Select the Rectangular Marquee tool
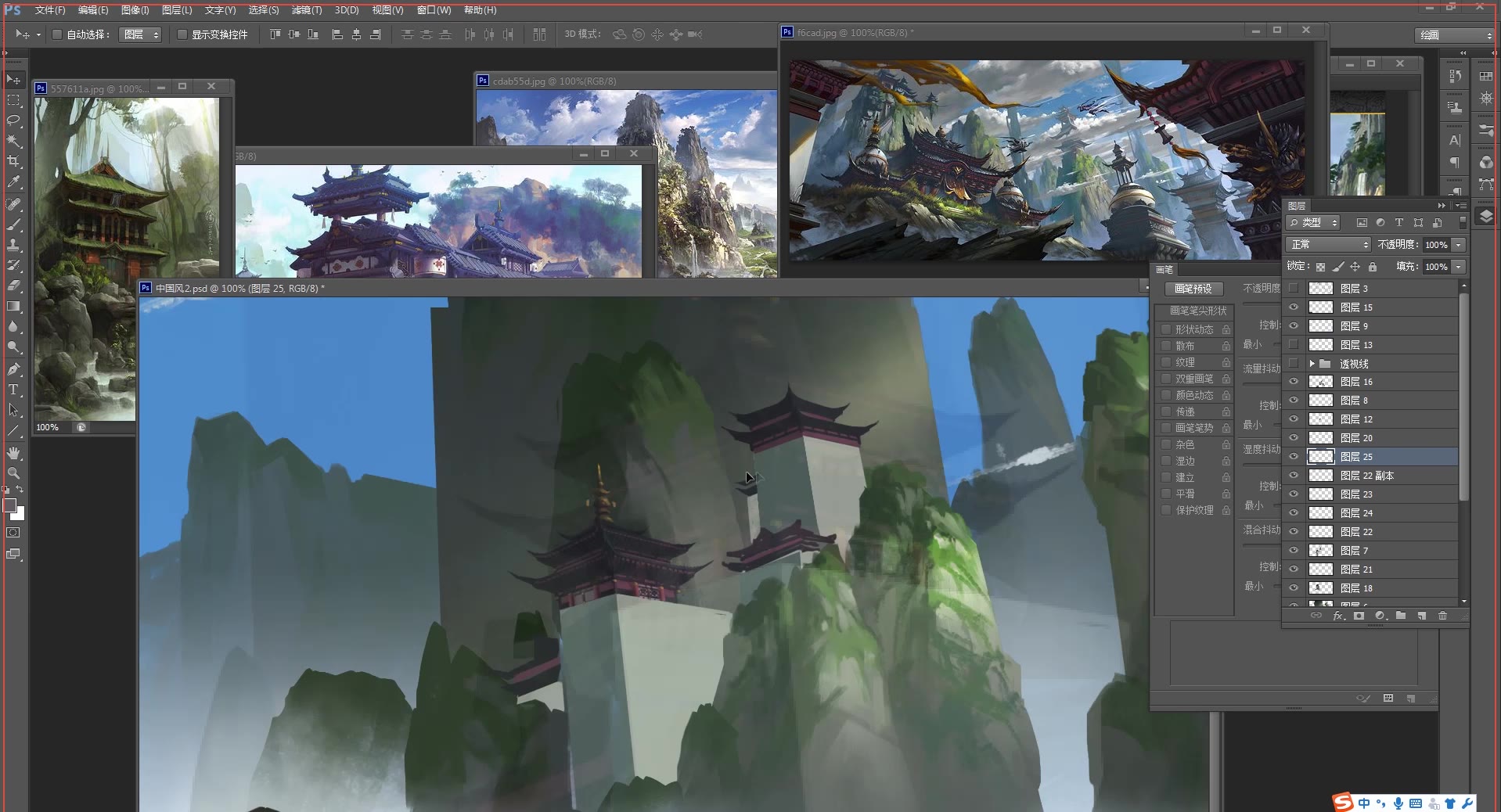This screenshot has height=812, width=1501. click(14, 100)
